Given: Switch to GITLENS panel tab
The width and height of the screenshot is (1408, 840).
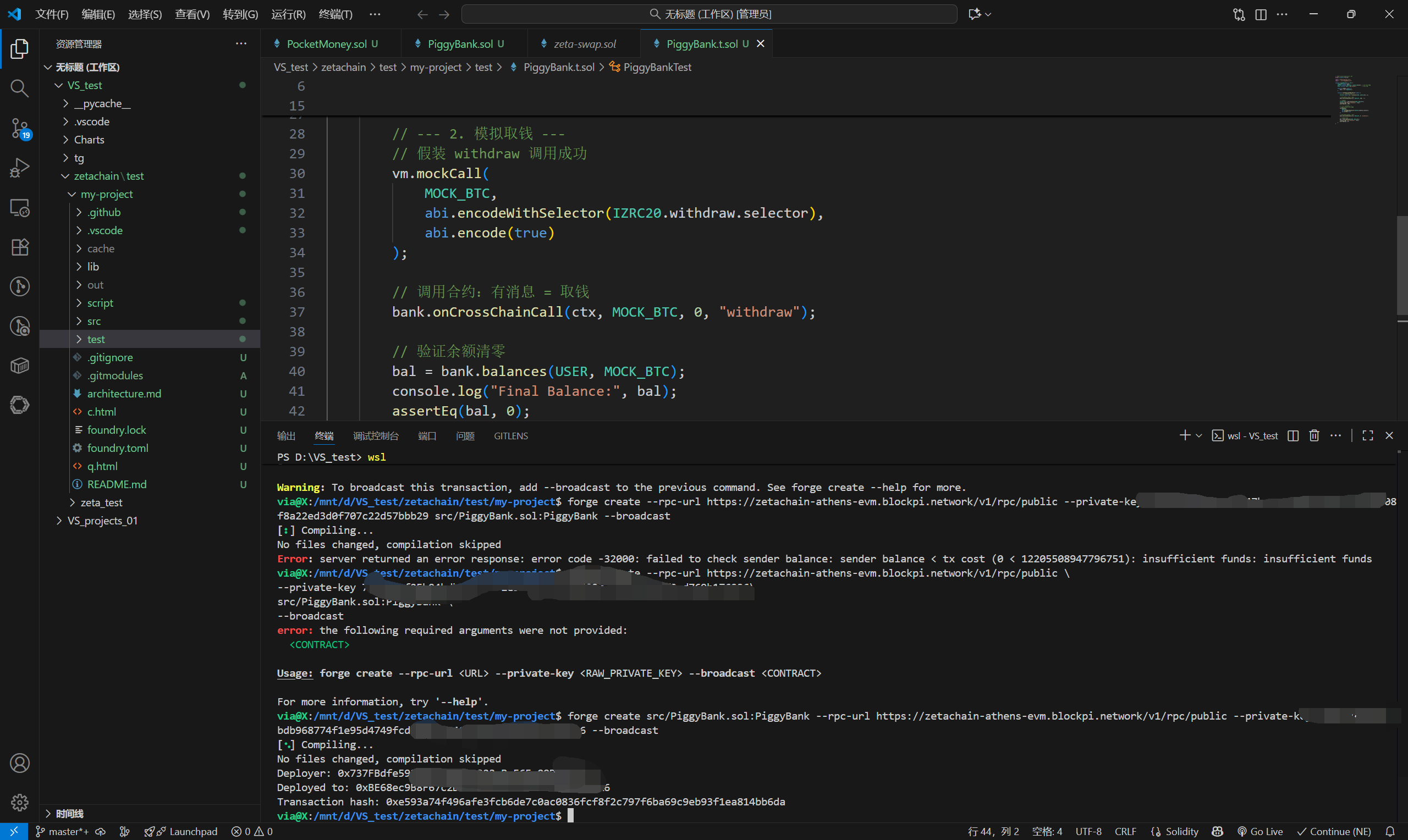Looking at the screenshot, I should point(510,436).
